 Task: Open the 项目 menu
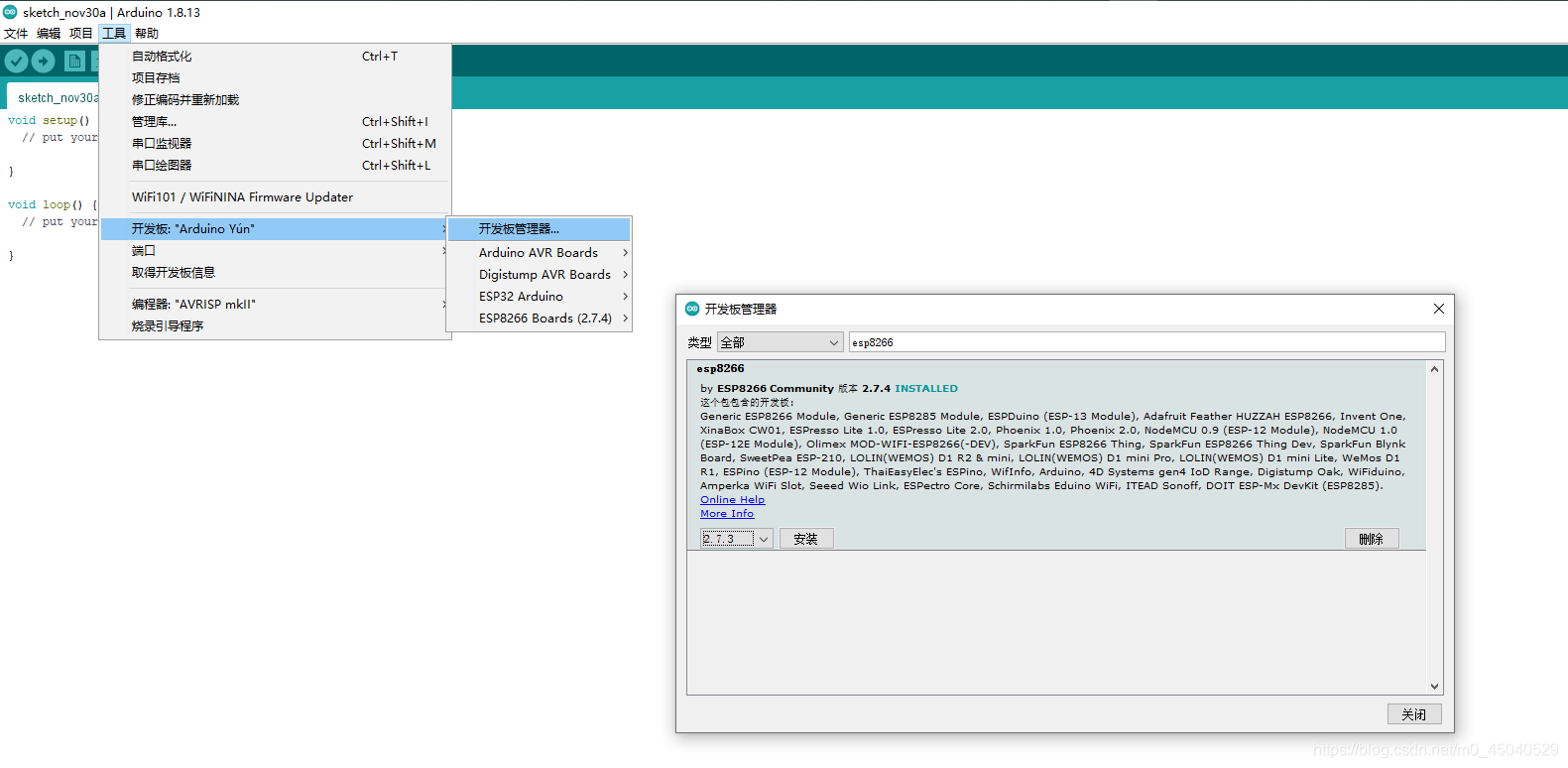(81, 33)
